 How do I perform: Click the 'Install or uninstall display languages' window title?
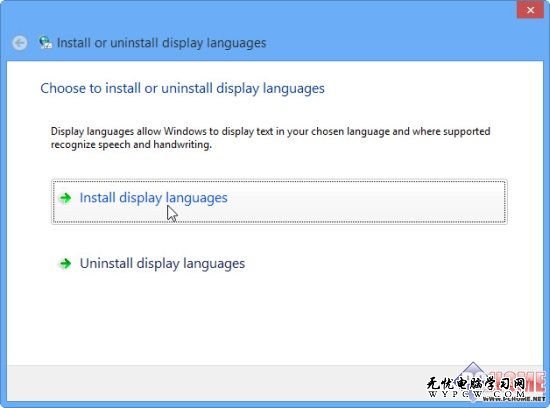[x=161, y=43]
